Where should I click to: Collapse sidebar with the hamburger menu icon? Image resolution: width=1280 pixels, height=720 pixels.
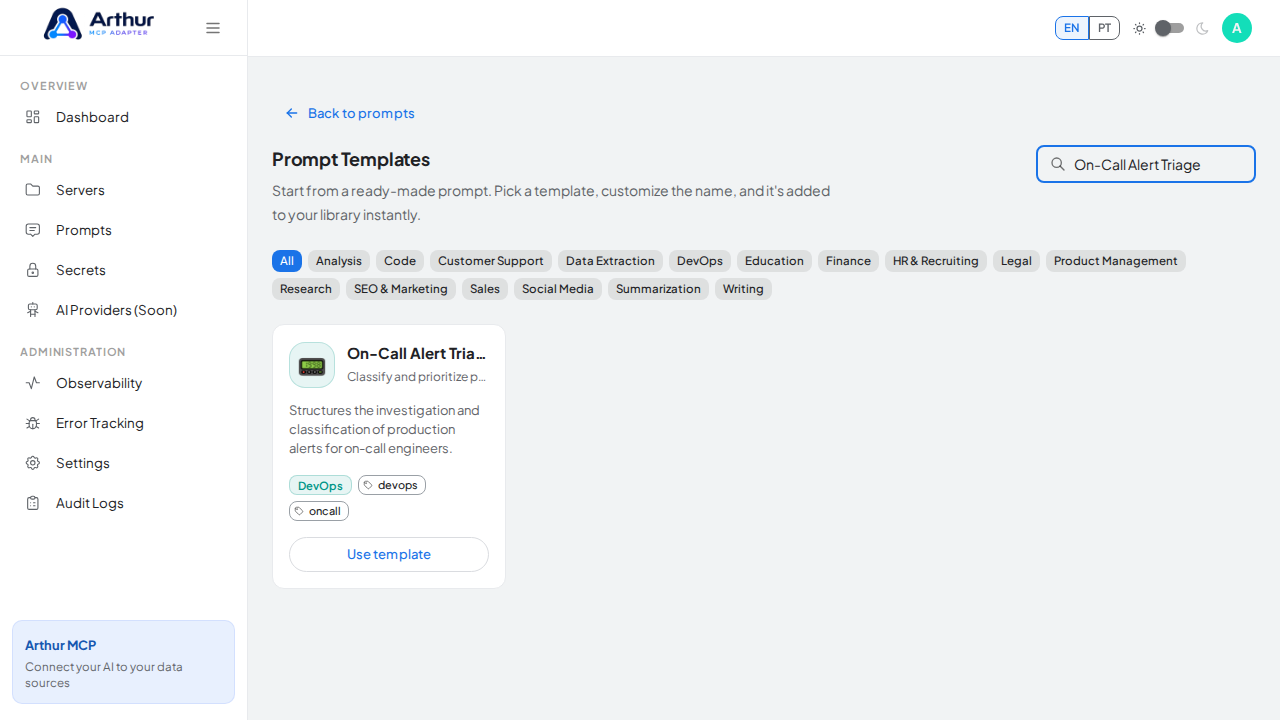(x=213, y=28)
